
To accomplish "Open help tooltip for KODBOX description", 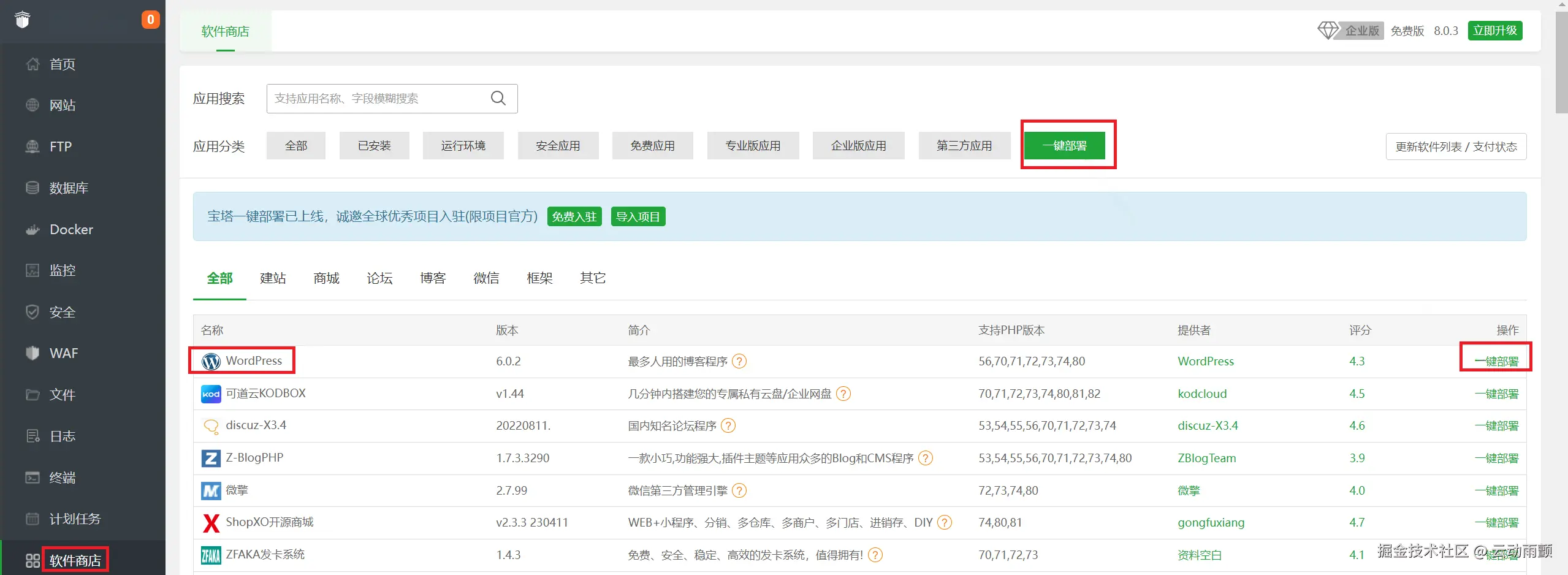I will pos(843,394).
